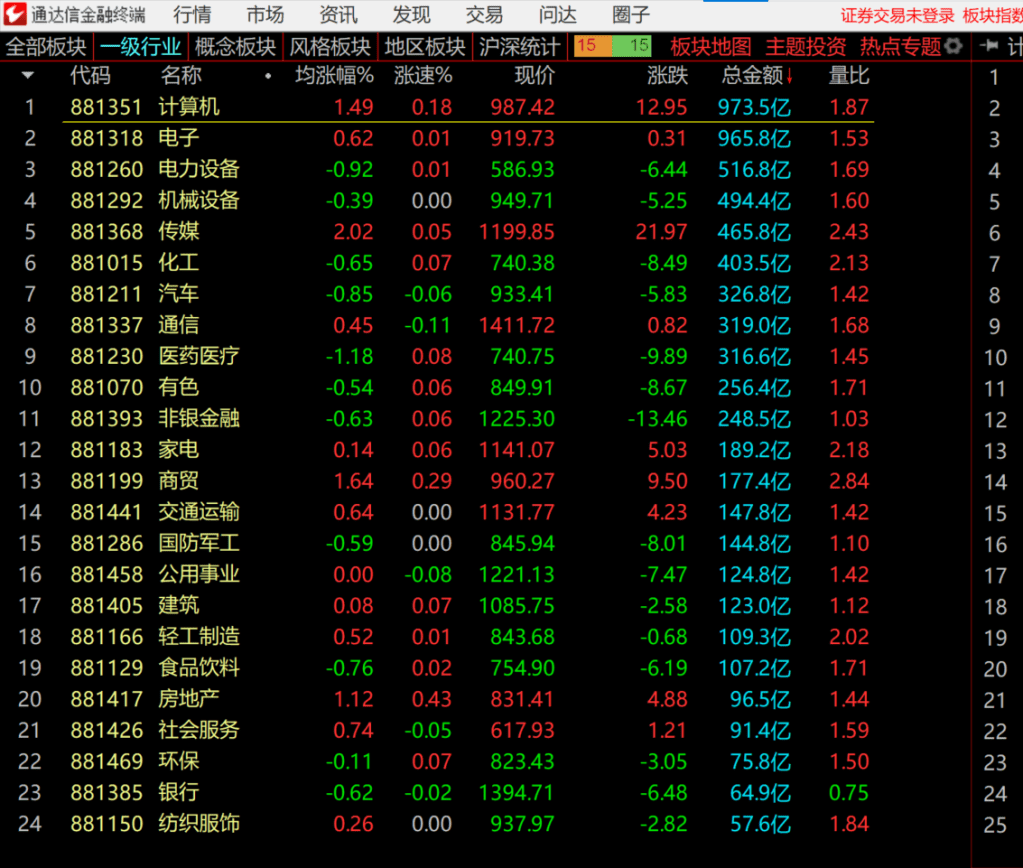The image size is (1023, 868).
Task: Open the 主题投资 link
Action: coord(805,47)
